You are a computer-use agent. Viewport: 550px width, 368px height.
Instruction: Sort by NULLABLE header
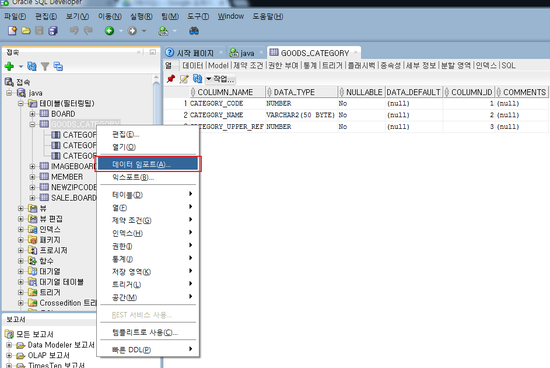coord(361,92)
